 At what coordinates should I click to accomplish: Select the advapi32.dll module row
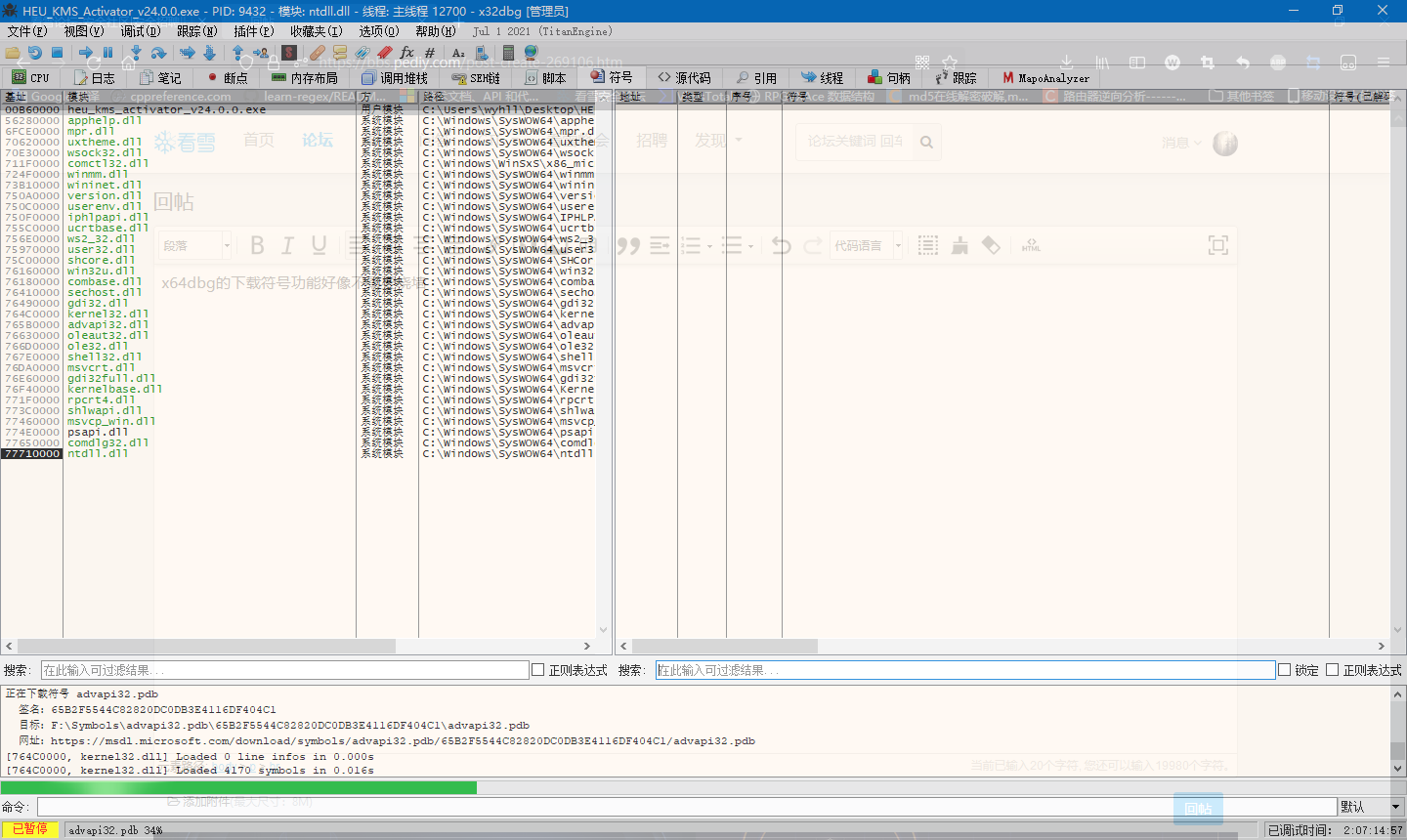point(297,325)
